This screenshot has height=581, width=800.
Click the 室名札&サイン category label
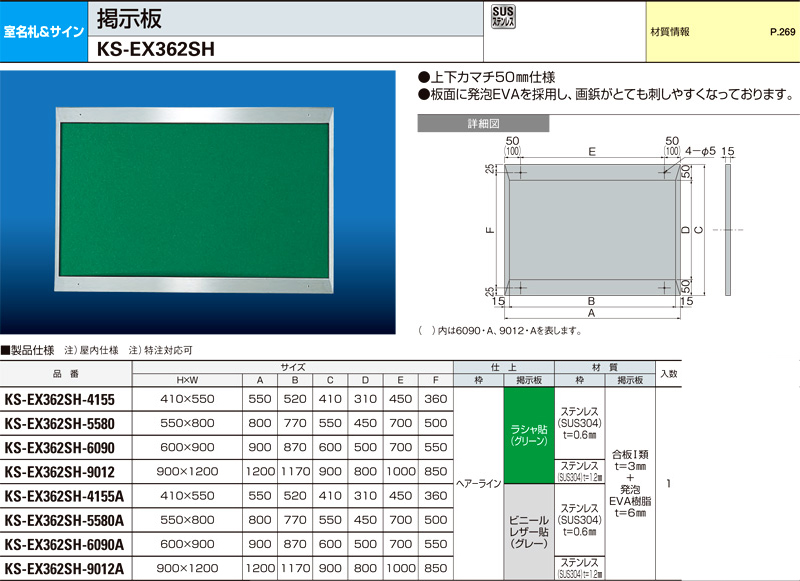click(44, 32)
